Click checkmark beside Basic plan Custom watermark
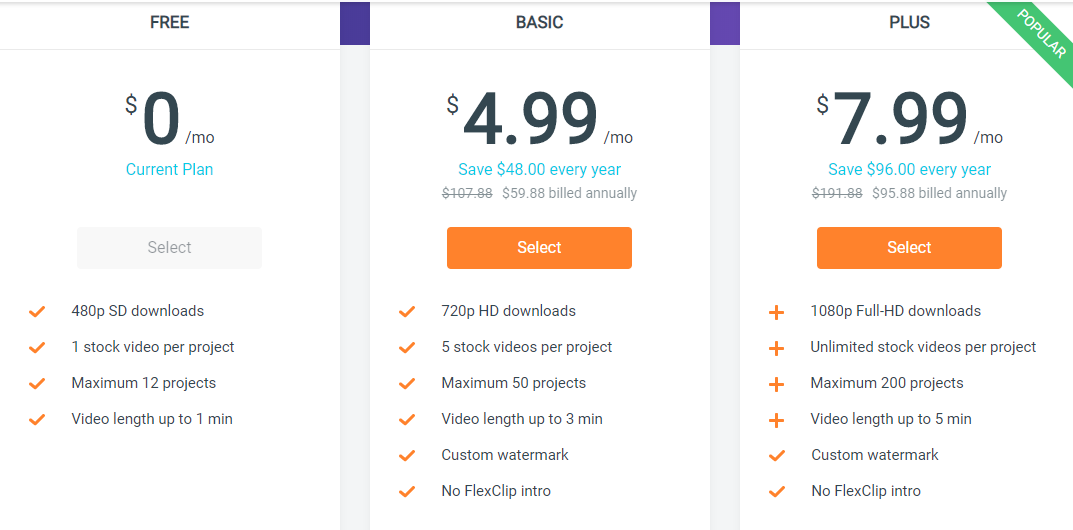1073x530 pixels. (x=407, y=456)
